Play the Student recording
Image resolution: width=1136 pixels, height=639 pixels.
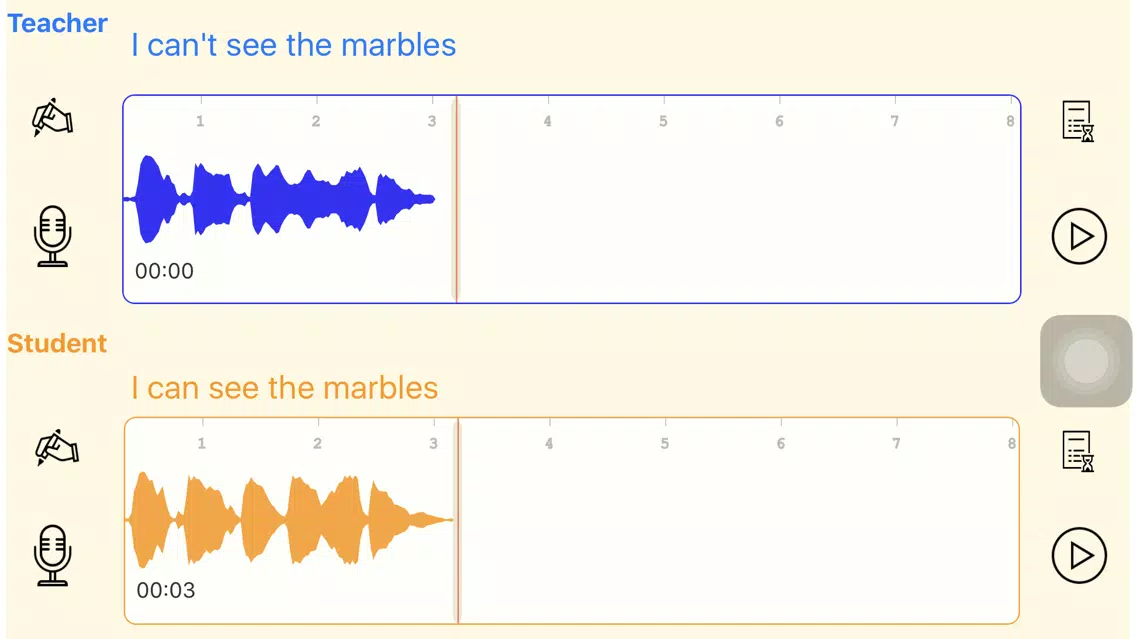(1079, 555)
